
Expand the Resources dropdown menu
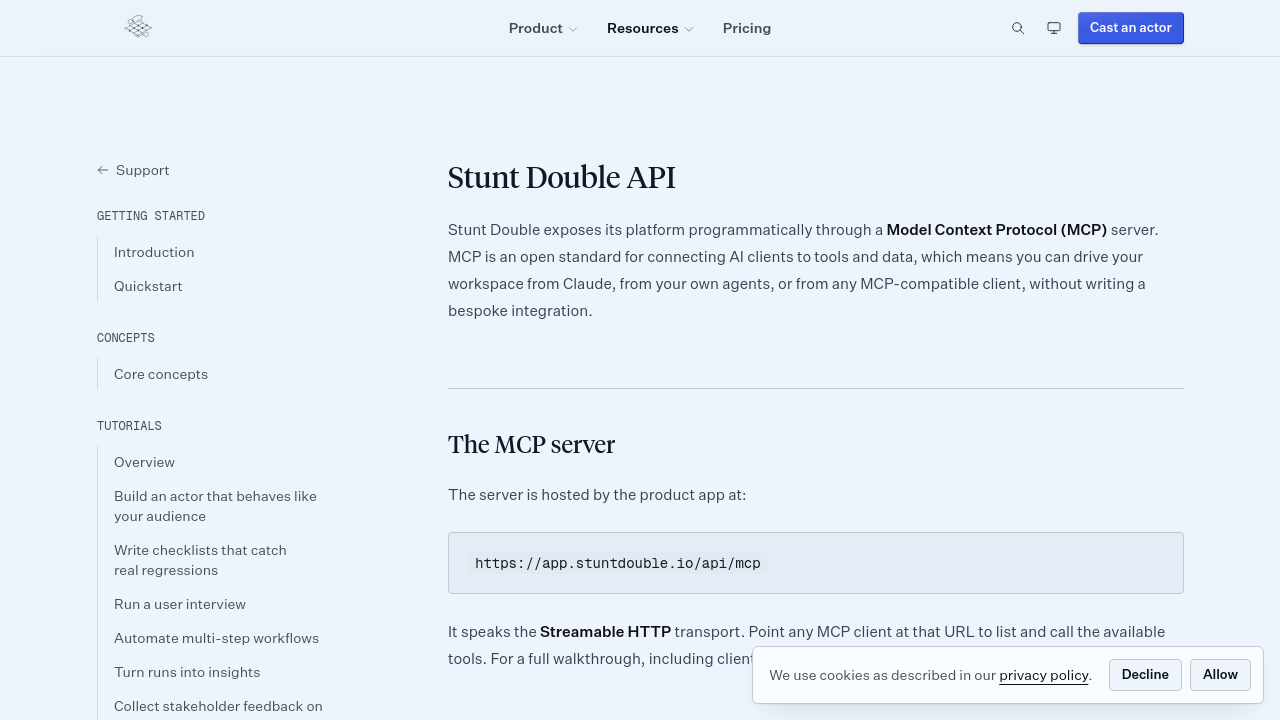coord(650,28)
